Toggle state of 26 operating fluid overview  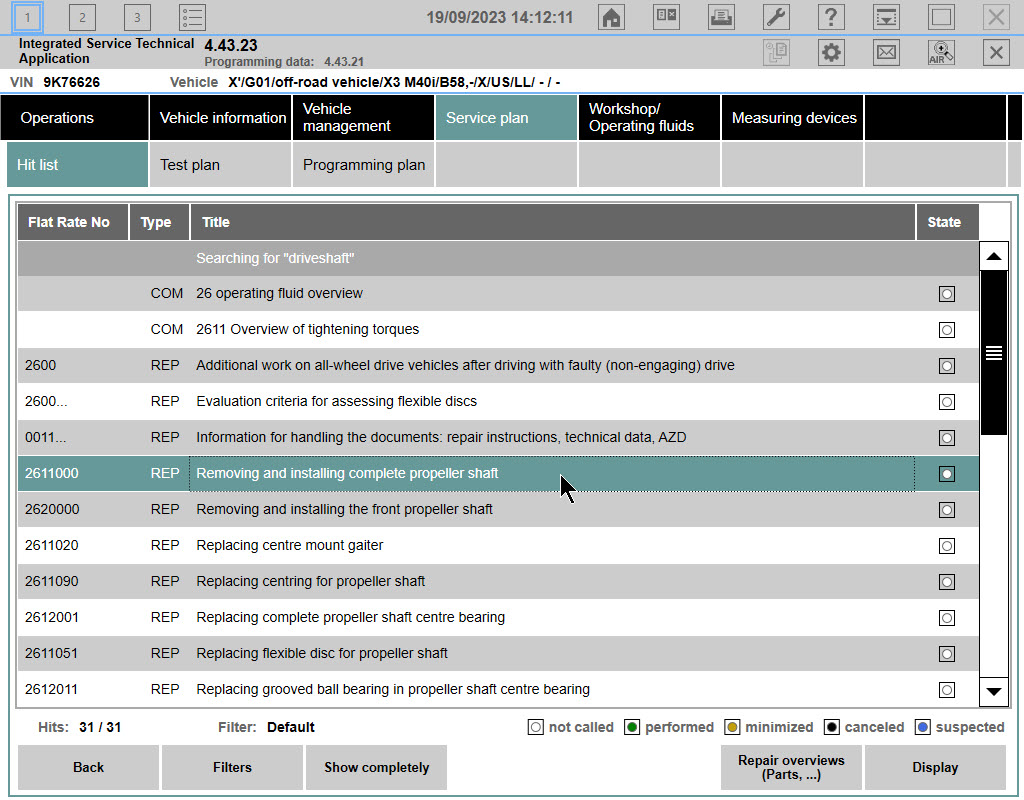tap(947, 294)
